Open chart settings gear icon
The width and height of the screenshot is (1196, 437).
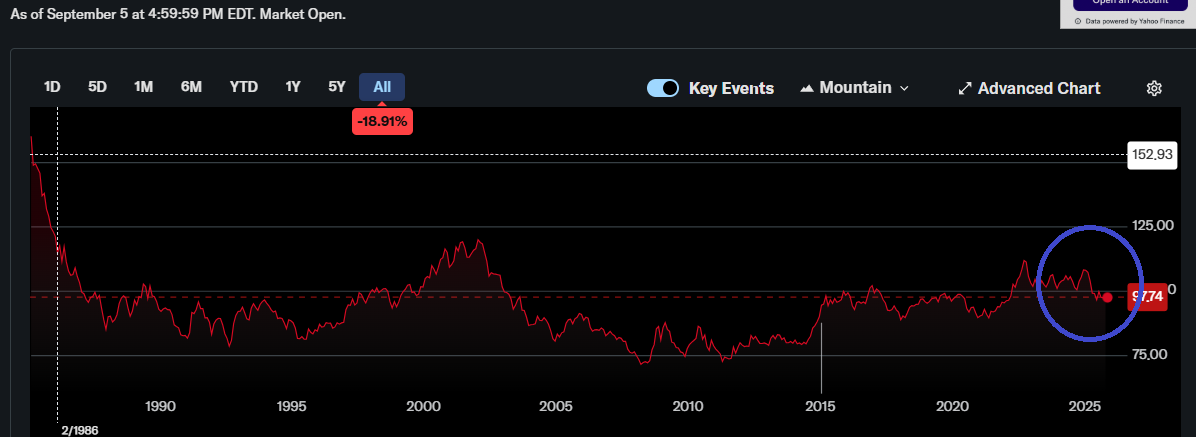point(1154,88)
